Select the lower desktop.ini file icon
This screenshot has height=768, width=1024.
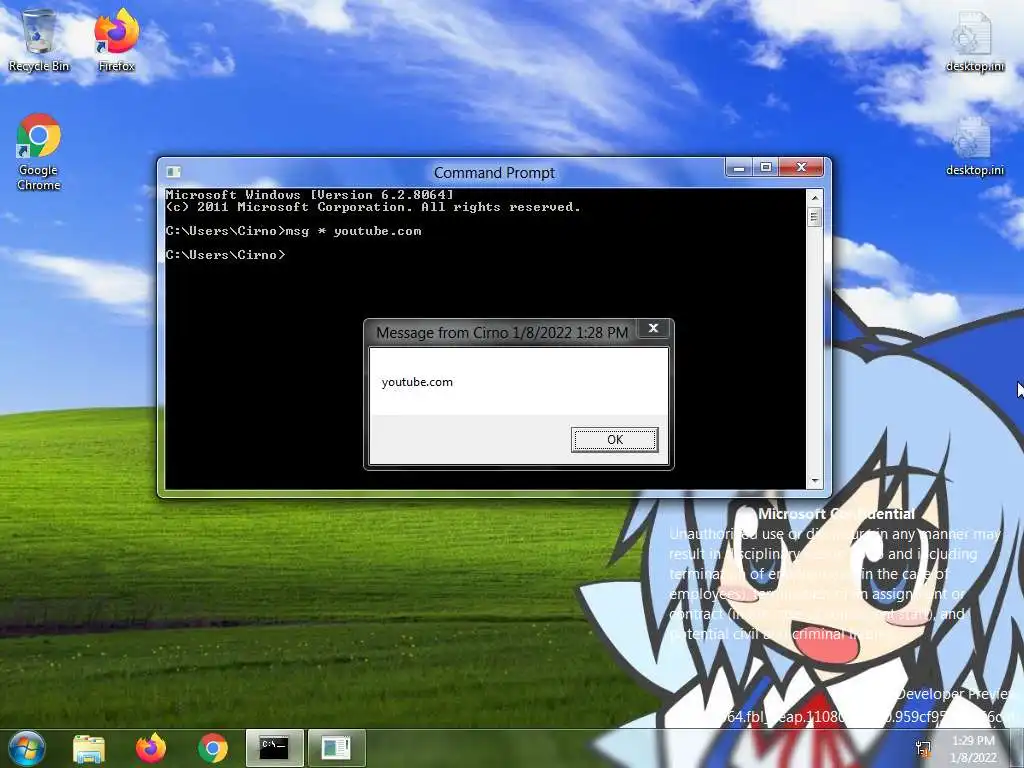(974, 145)
